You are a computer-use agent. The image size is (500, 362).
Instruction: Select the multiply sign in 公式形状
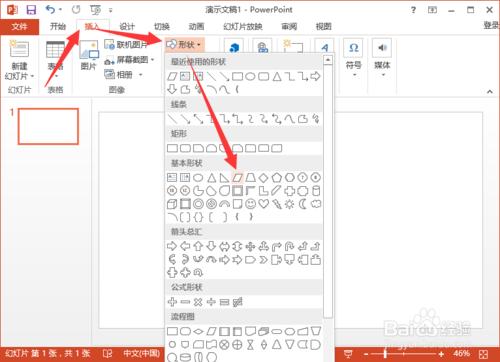click(x=198, y=302)
